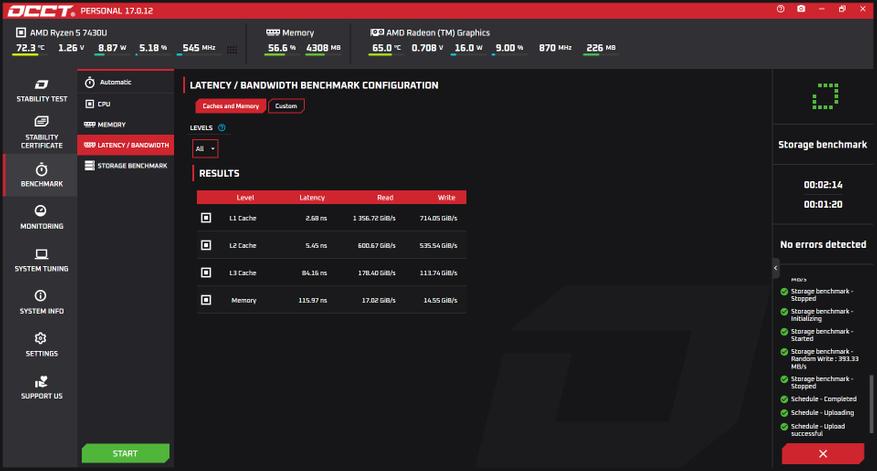Sort by the Read column header
The image size is (877, 471).
(x=385, y=197)
